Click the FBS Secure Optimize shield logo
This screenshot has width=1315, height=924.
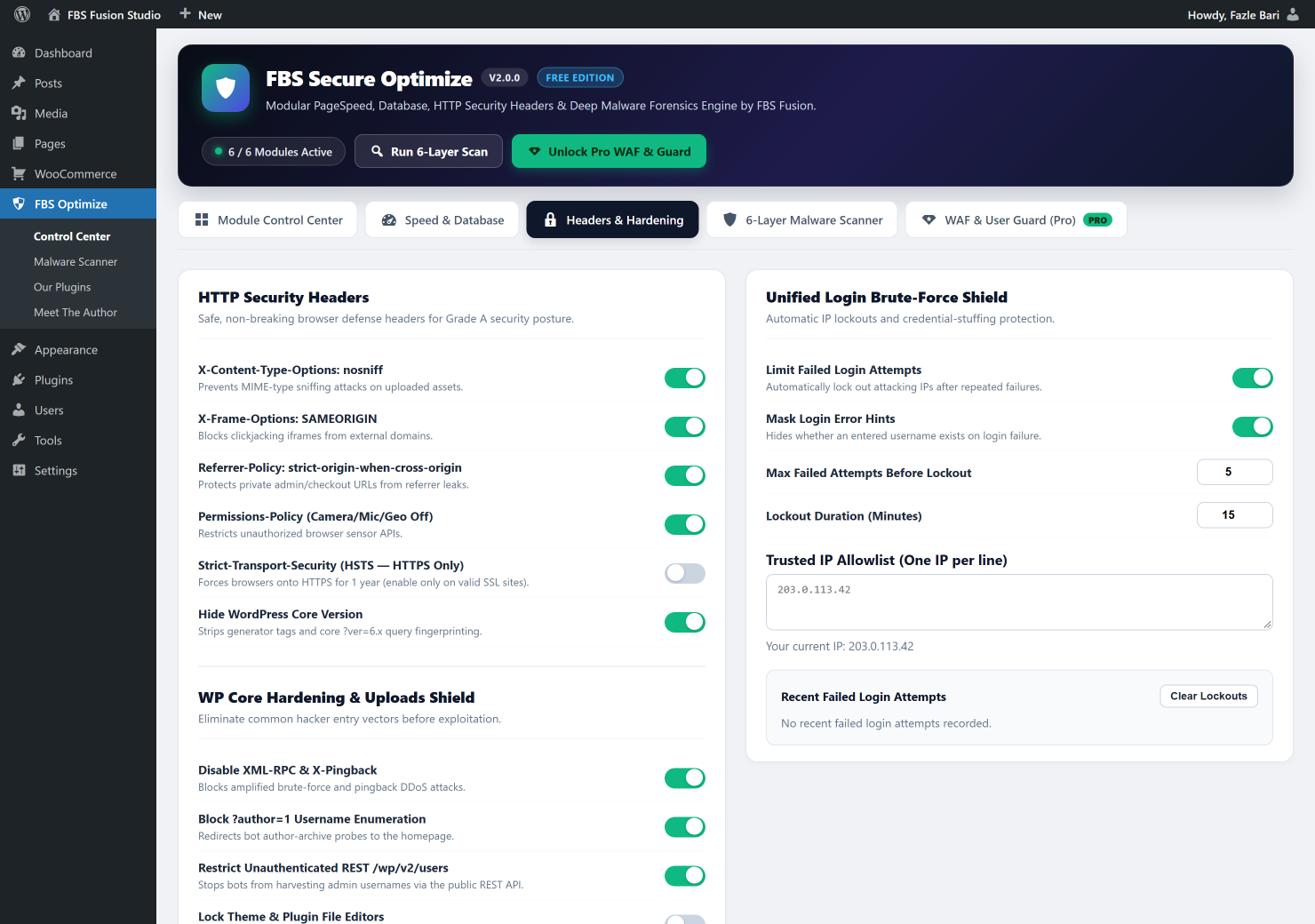[226, 88]
